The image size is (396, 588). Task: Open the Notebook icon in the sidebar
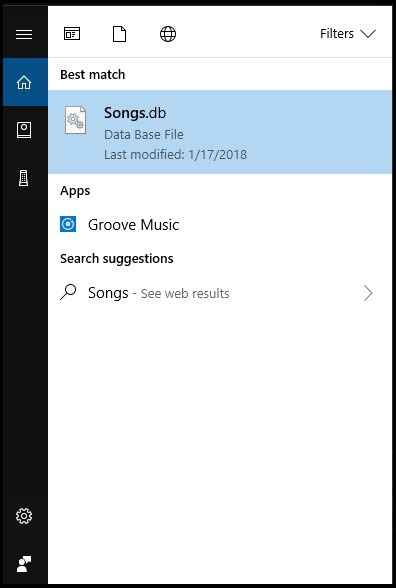tap(24, 130)
